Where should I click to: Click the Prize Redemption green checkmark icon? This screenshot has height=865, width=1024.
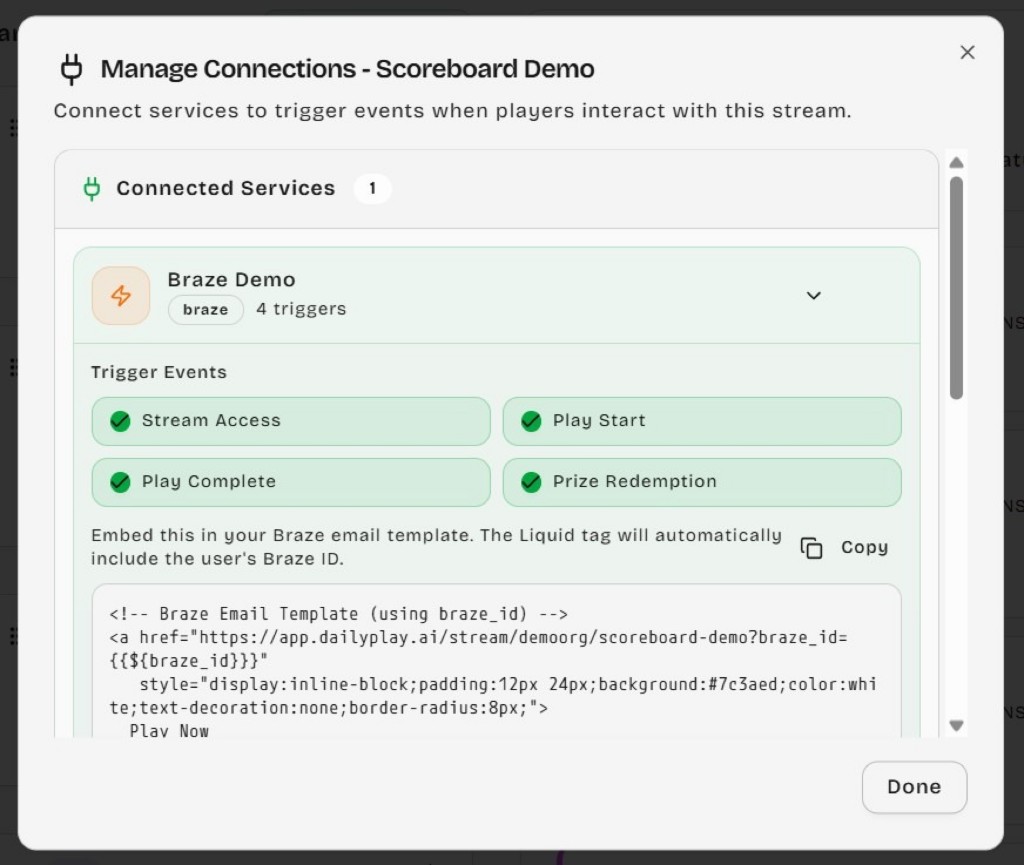531,482
